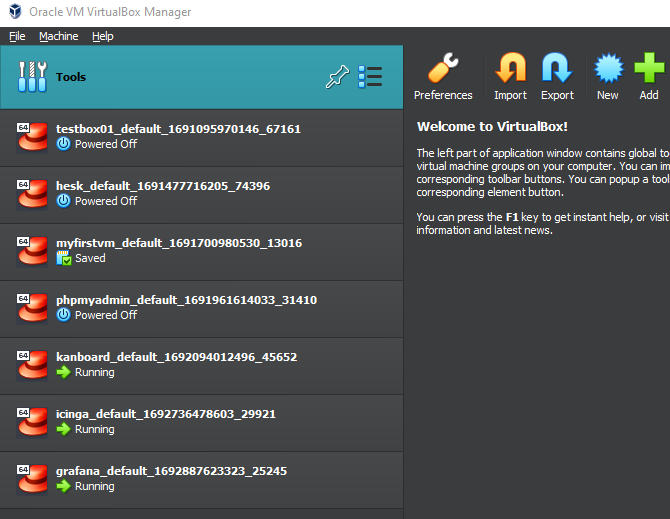Select the running kanboard_default machine

[x=176, y=357]
